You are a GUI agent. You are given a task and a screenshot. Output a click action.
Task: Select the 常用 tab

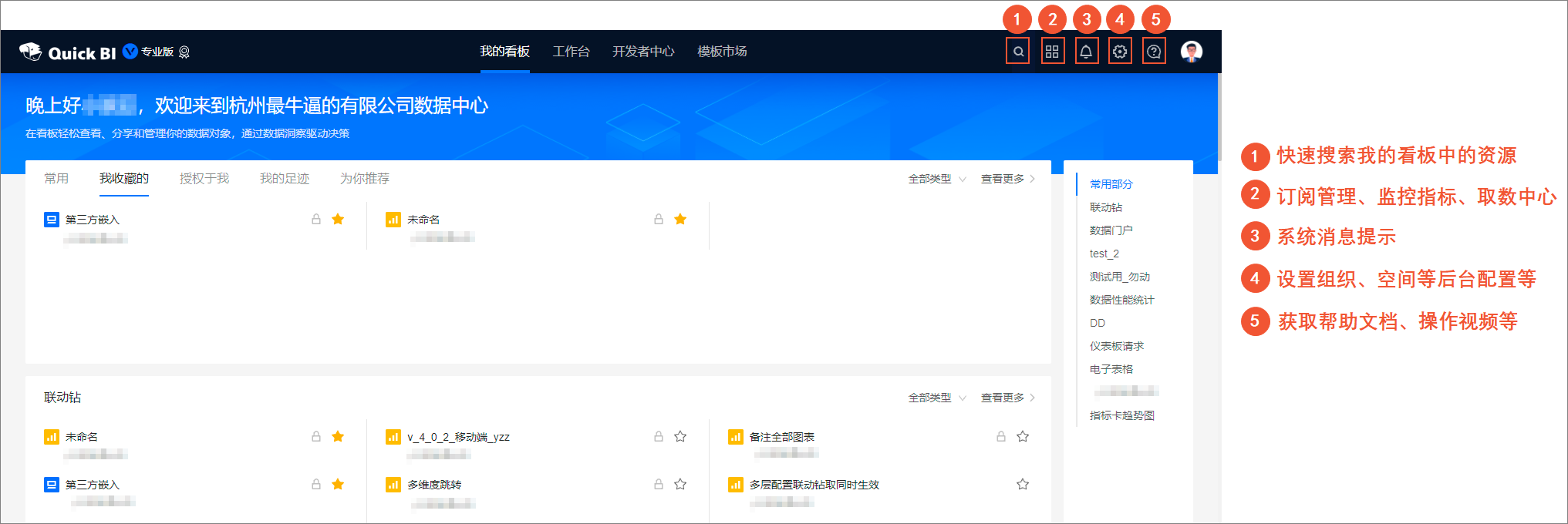[x=56, y=179]
